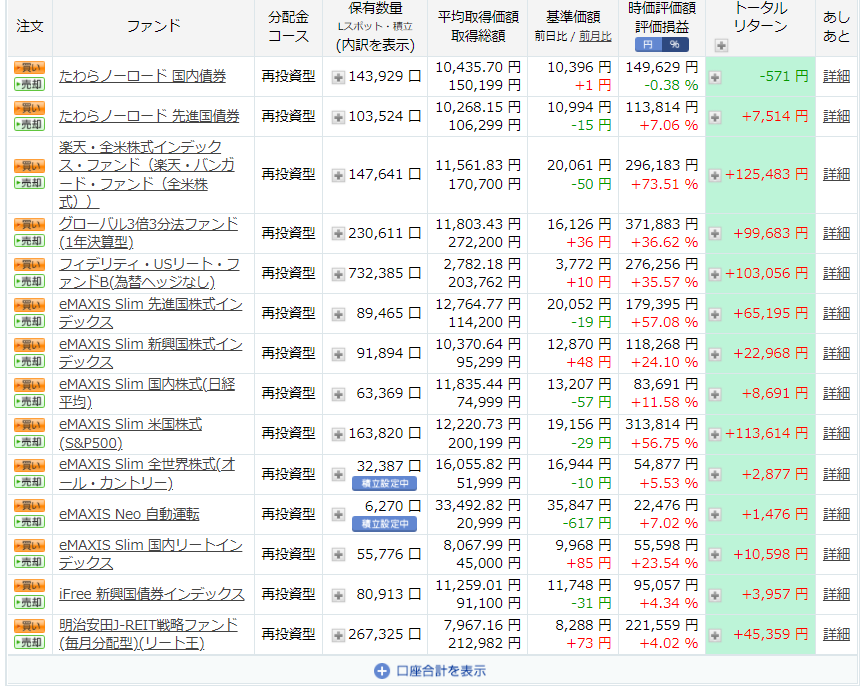This screenshot has height=697, width=863.
Task: Expand holdings breakdown for 143,929口 row
Action: point(338,78)
